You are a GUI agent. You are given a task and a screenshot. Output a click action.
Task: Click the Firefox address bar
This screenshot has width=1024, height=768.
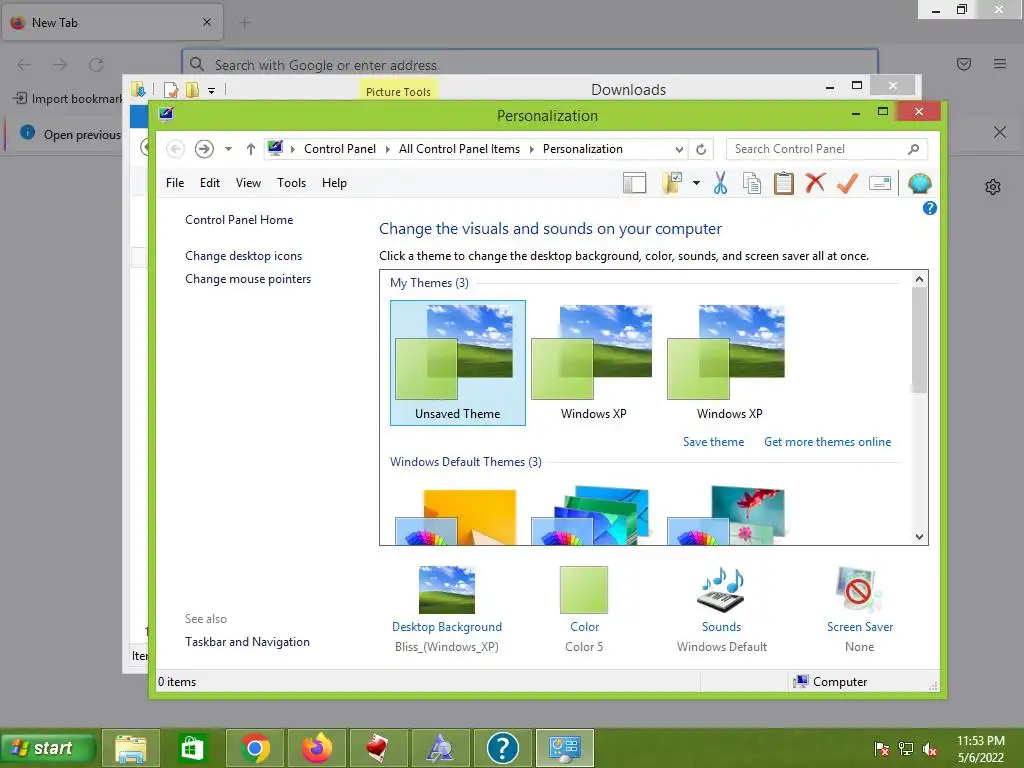click(530, 65)
